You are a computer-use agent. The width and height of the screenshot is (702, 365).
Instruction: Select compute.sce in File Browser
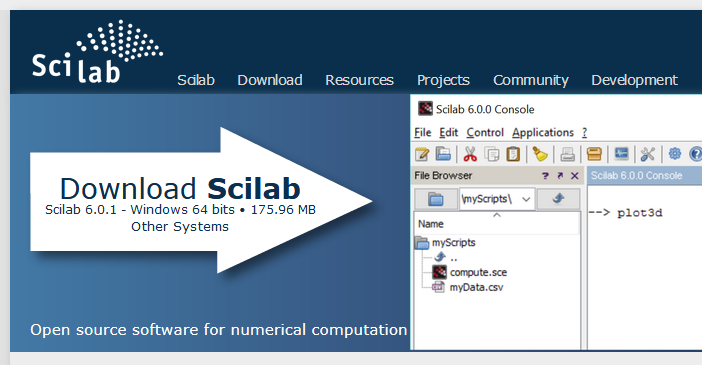pos(470,272)
